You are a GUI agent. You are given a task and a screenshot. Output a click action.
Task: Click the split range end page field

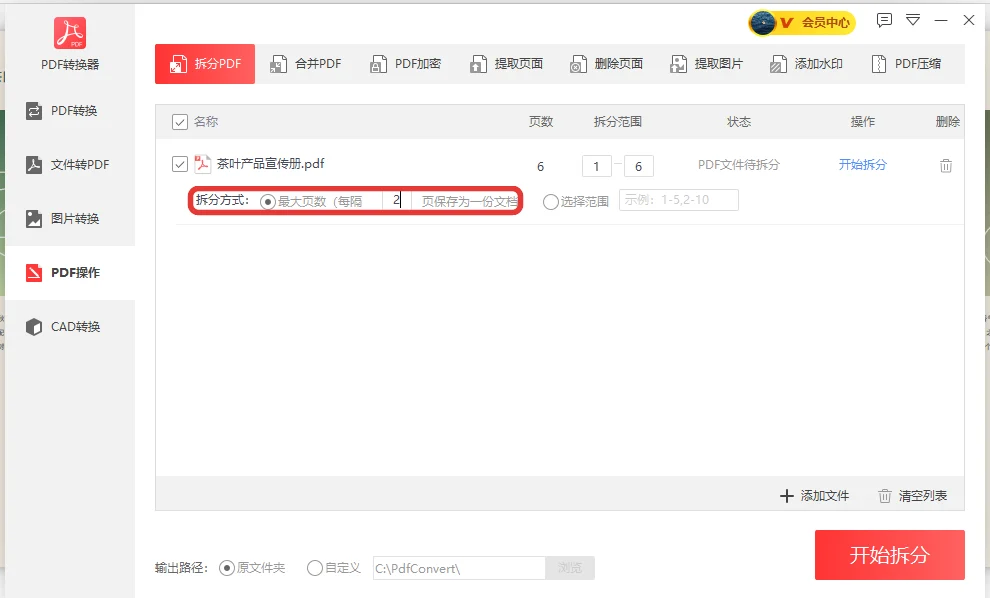coord(638,166)
